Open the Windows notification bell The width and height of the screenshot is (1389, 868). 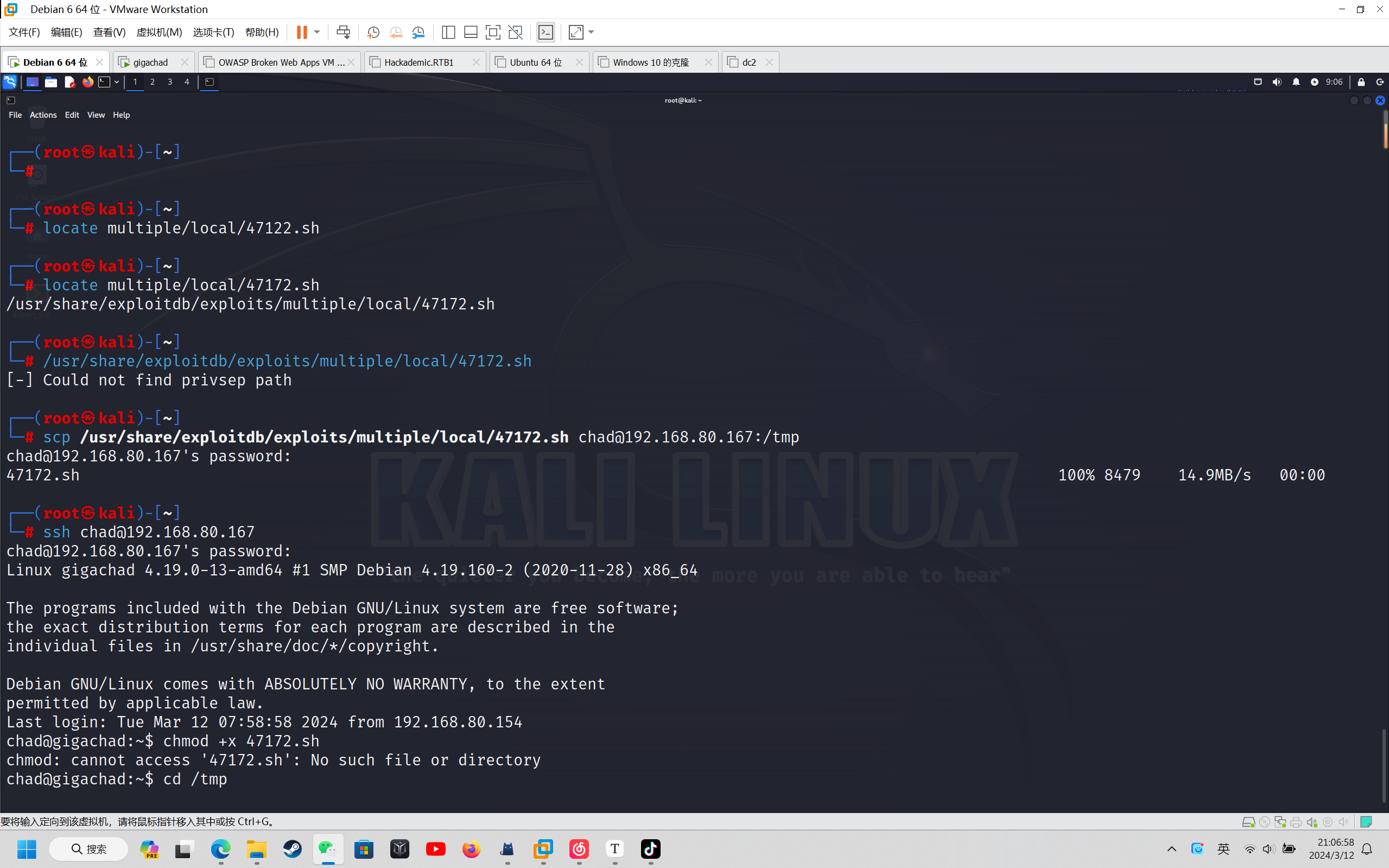(1367, 849)
